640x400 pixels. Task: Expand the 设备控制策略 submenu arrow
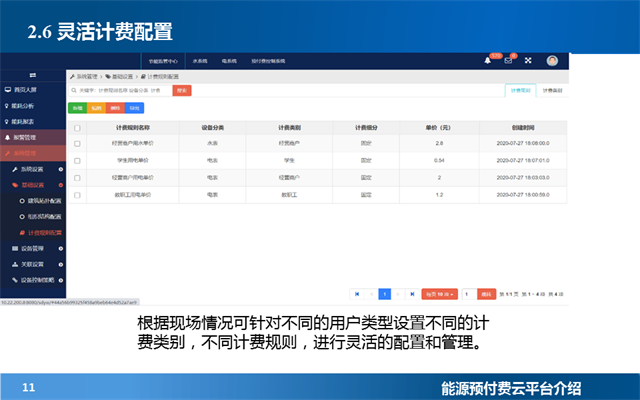pos(60,280)
